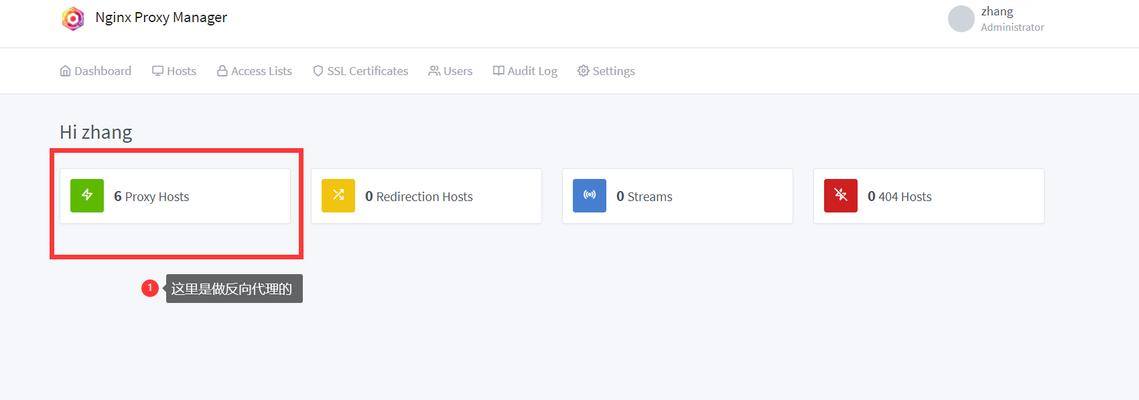Click the Nginx Proxy Manager logo icon
The width and height of the screenshot is (1139, 400).
pyautogui.click(x=73, y=18)
